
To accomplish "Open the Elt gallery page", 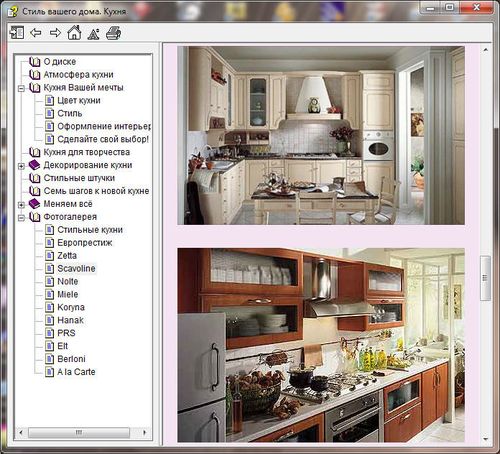I will click(x=63, y=346).
